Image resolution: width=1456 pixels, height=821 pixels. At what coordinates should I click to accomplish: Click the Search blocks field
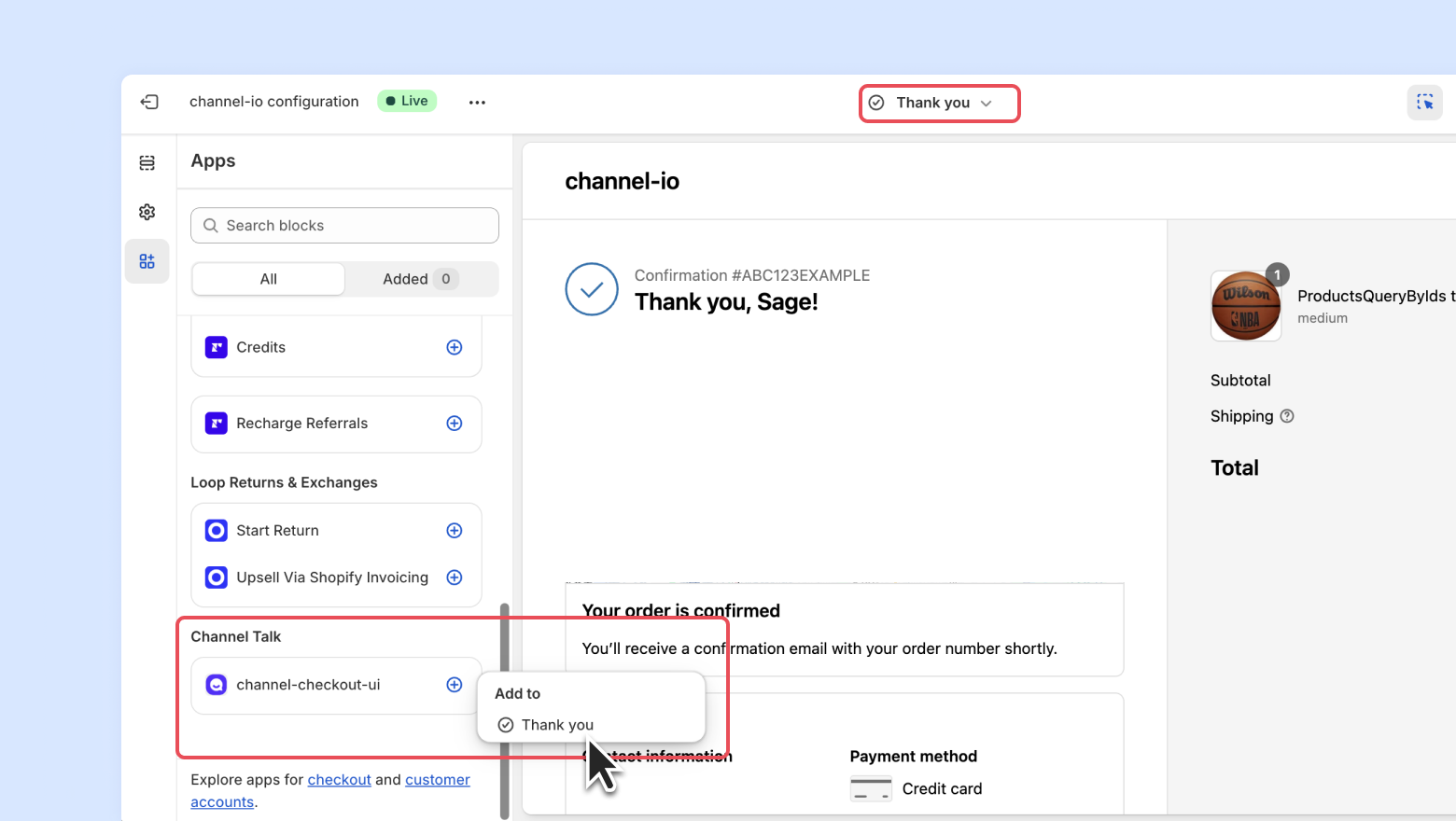coord(344,226)
